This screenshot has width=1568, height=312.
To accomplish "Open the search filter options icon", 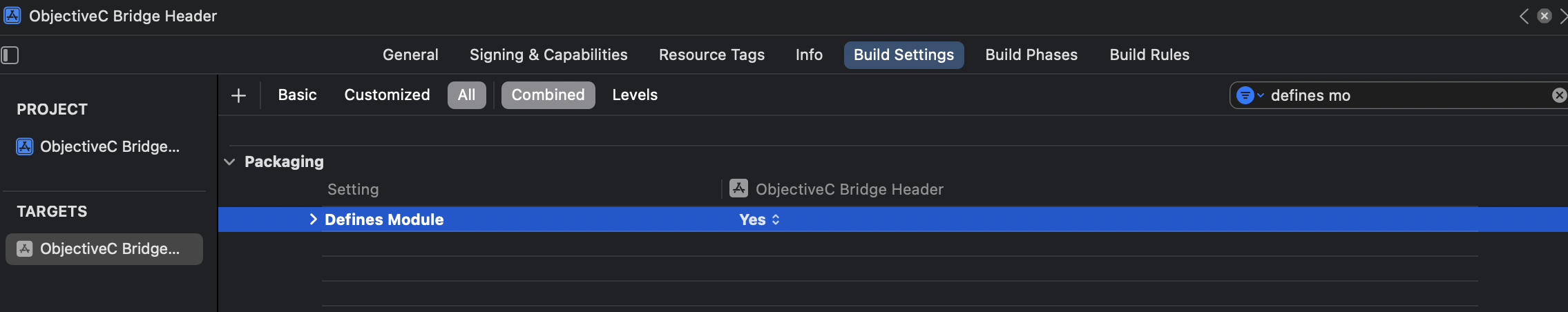I will pos(1250,95).
